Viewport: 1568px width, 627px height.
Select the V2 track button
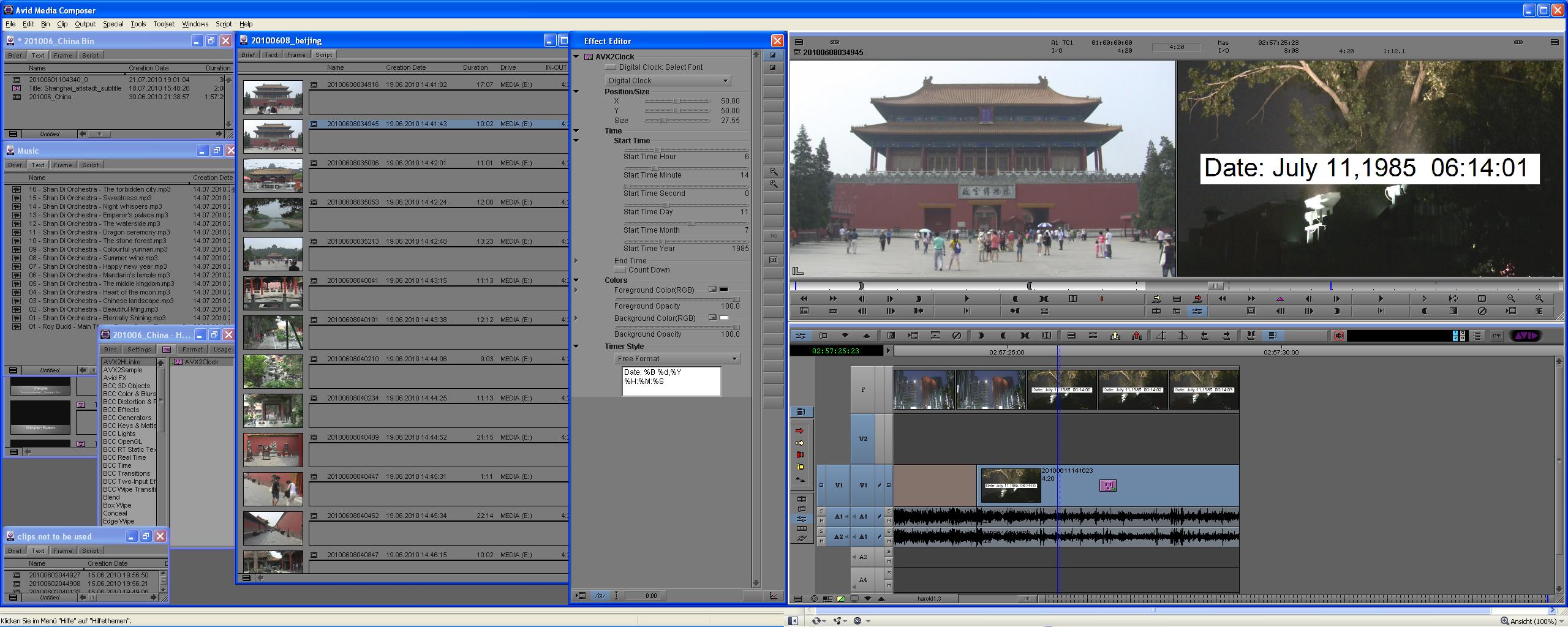(x=863, y=438)
